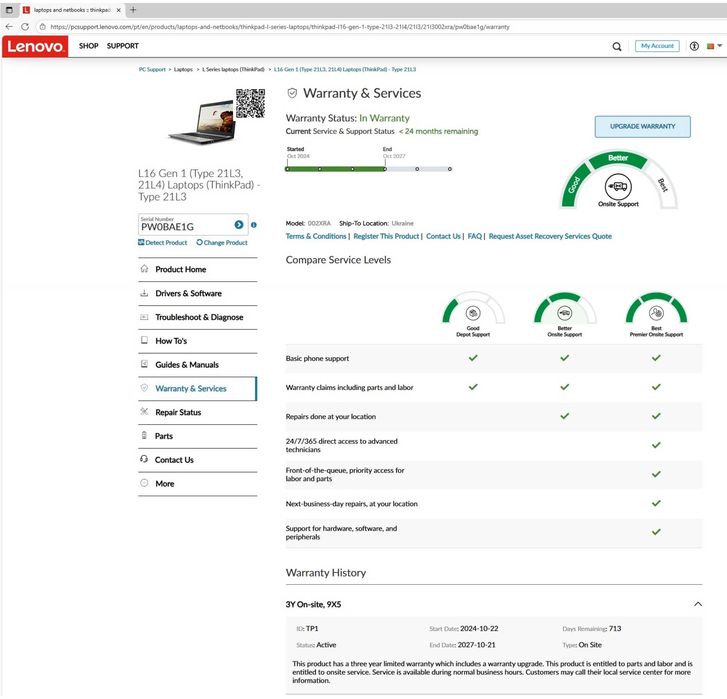Open the site search magnifier icon
The width and height of the screenshot is (727, 699).
[x=617, y=46]
